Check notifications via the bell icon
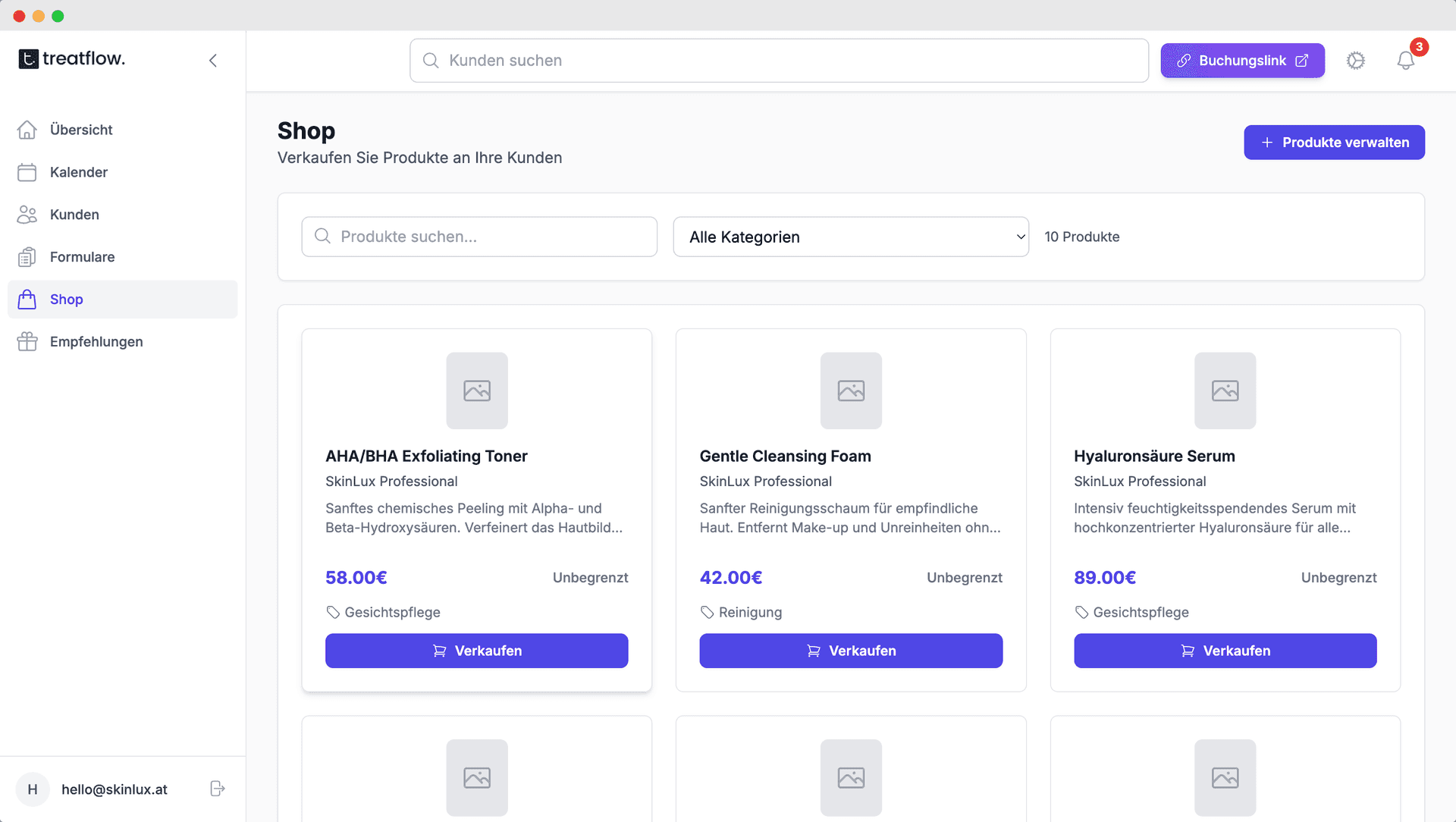This screenshot has width=1456, height=822. (1407, 61)
